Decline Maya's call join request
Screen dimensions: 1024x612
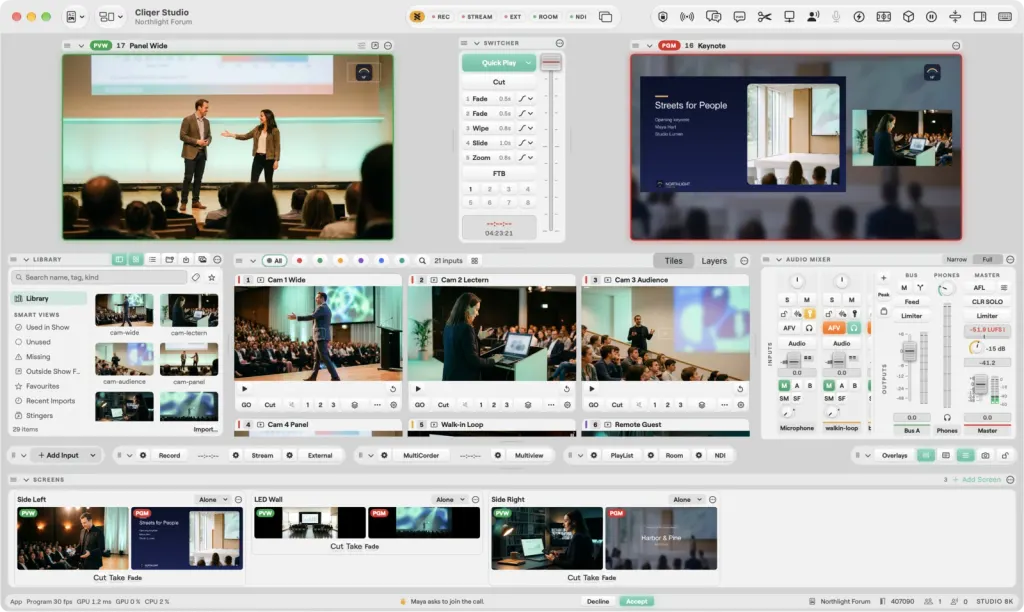(x=598, y=602)
